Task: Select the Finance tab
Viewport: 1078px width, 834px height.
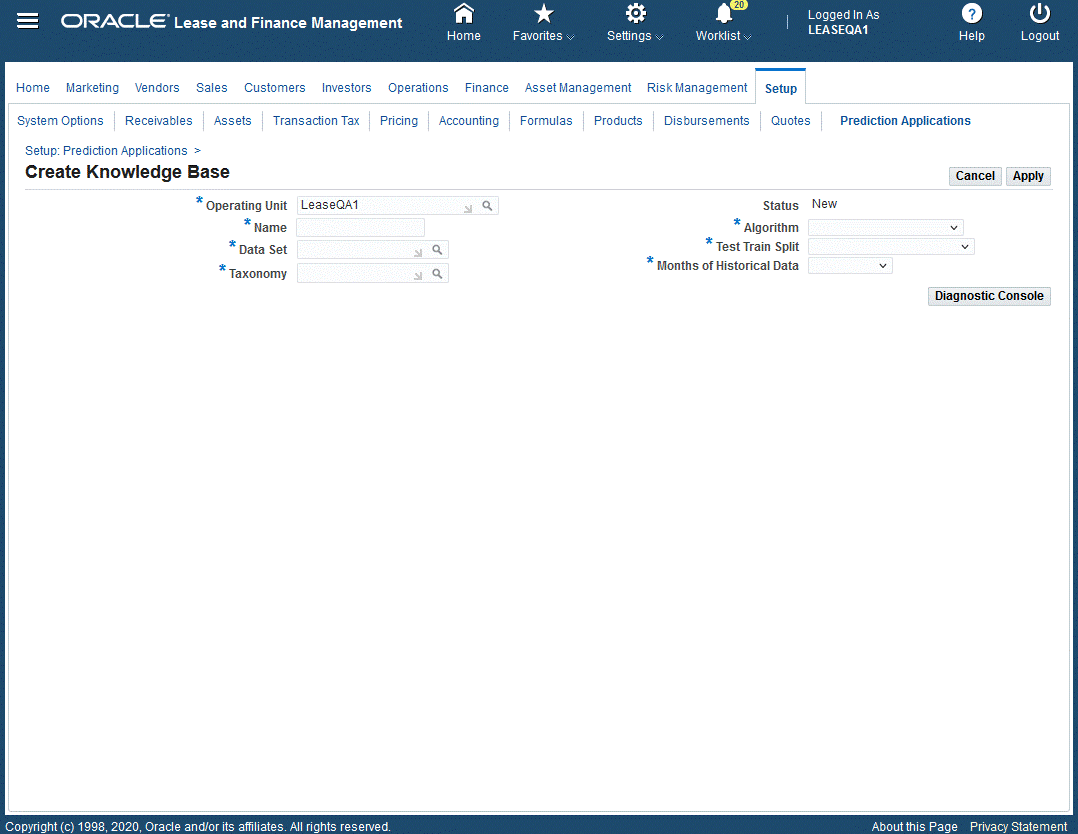Action: [486, 88]
